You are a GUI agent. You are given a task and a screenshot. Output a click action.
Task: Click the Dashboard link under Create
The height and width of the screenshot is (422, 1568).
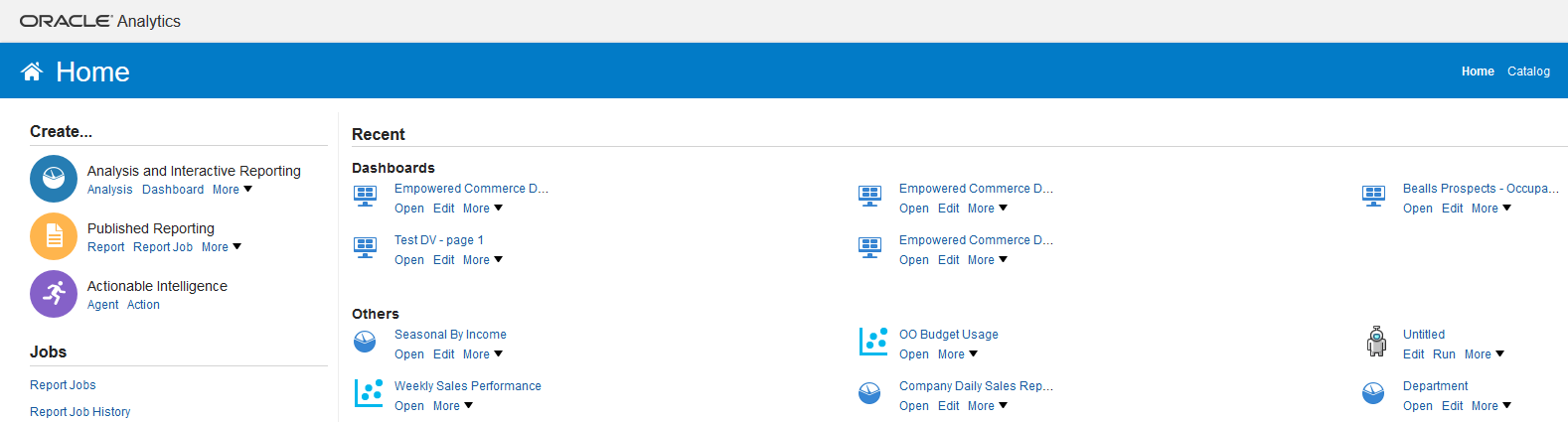click(173, 190)
